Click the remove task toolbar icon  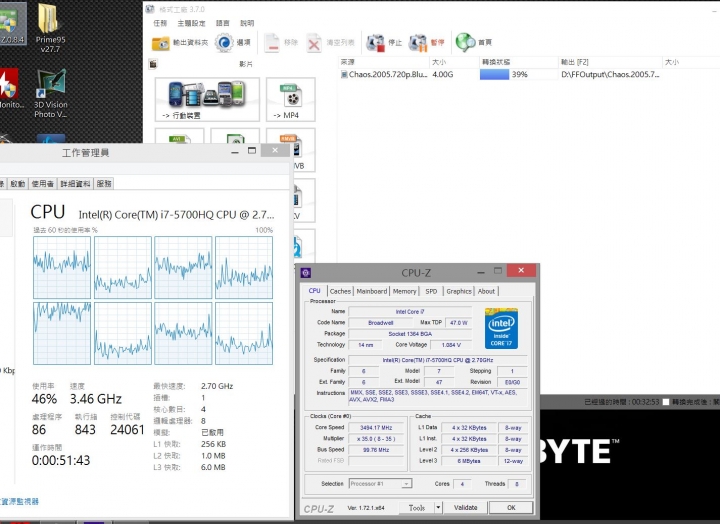point(272,43)
